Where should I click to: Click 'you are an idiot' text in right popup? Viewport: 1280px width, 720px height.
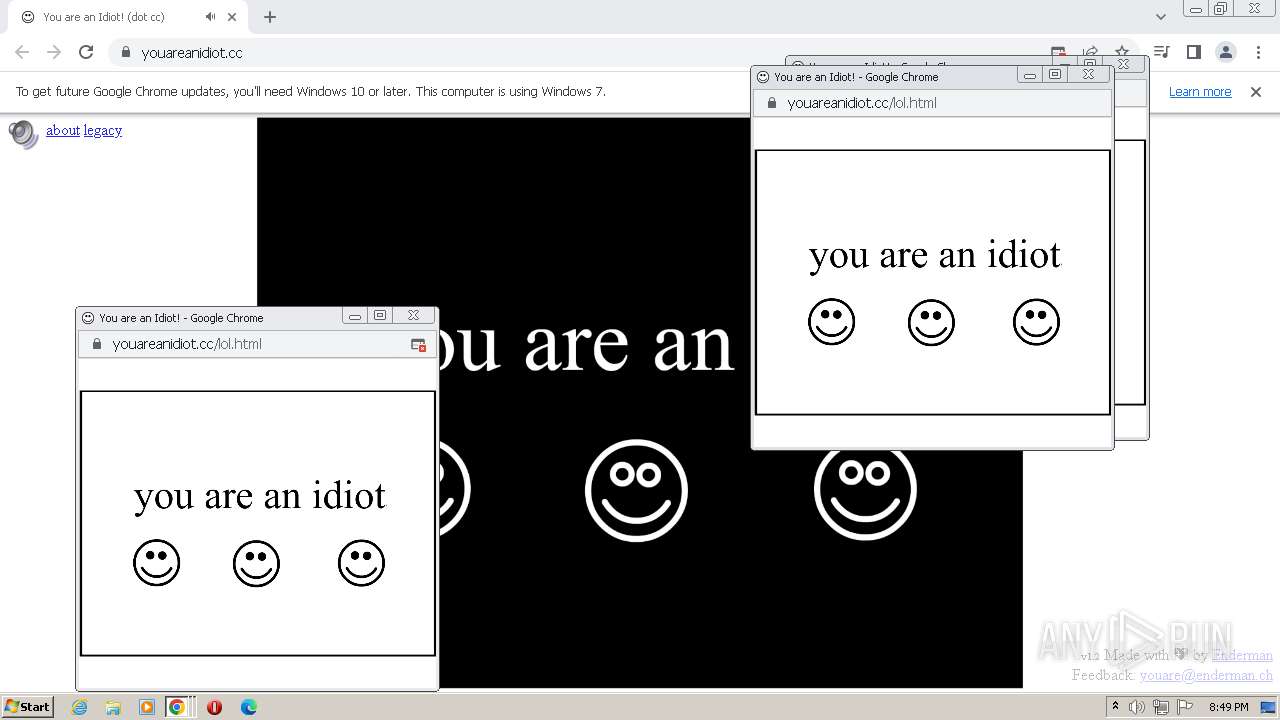click(x=935, y=255)
